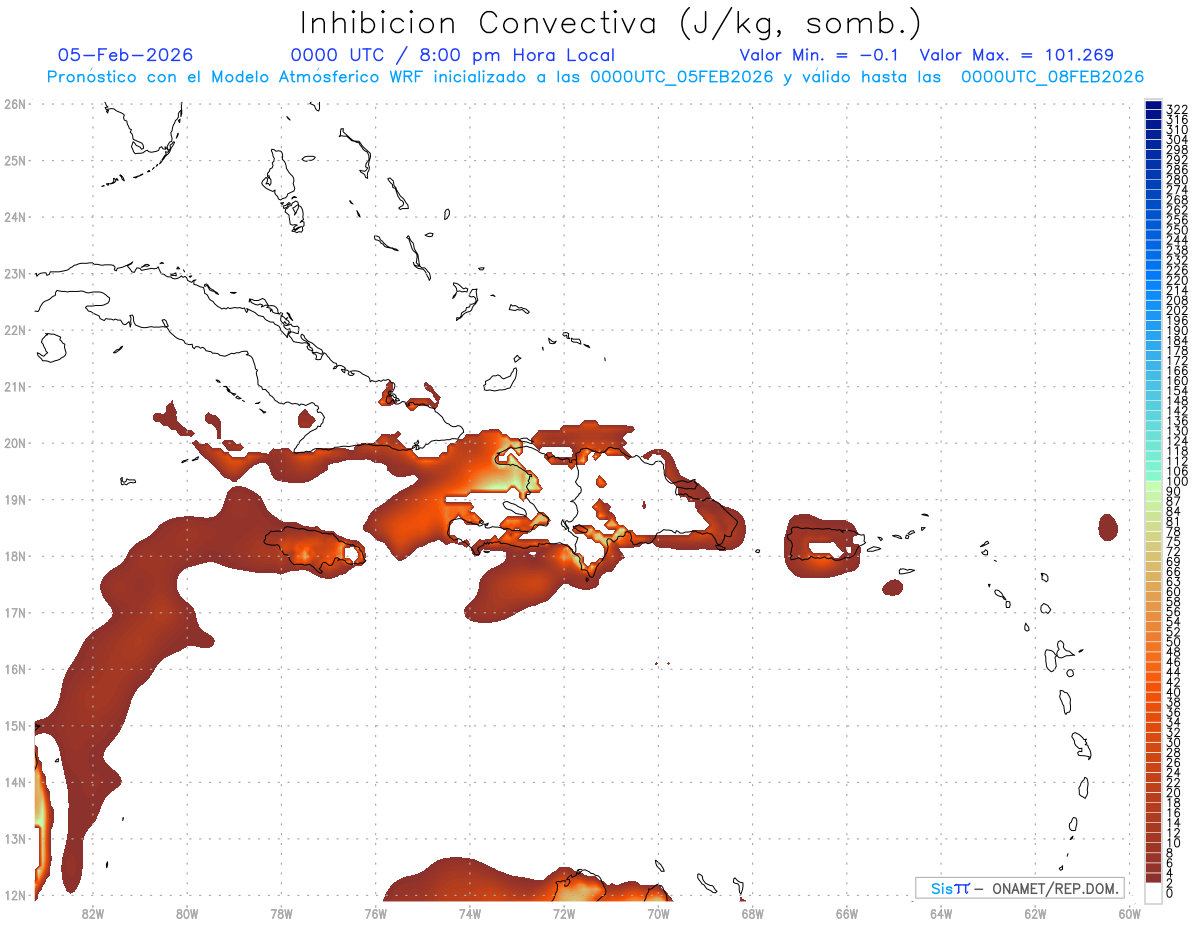The image size is (1200, 927).
Task: Click the 19N latitude label
Action: pos(14,499)
